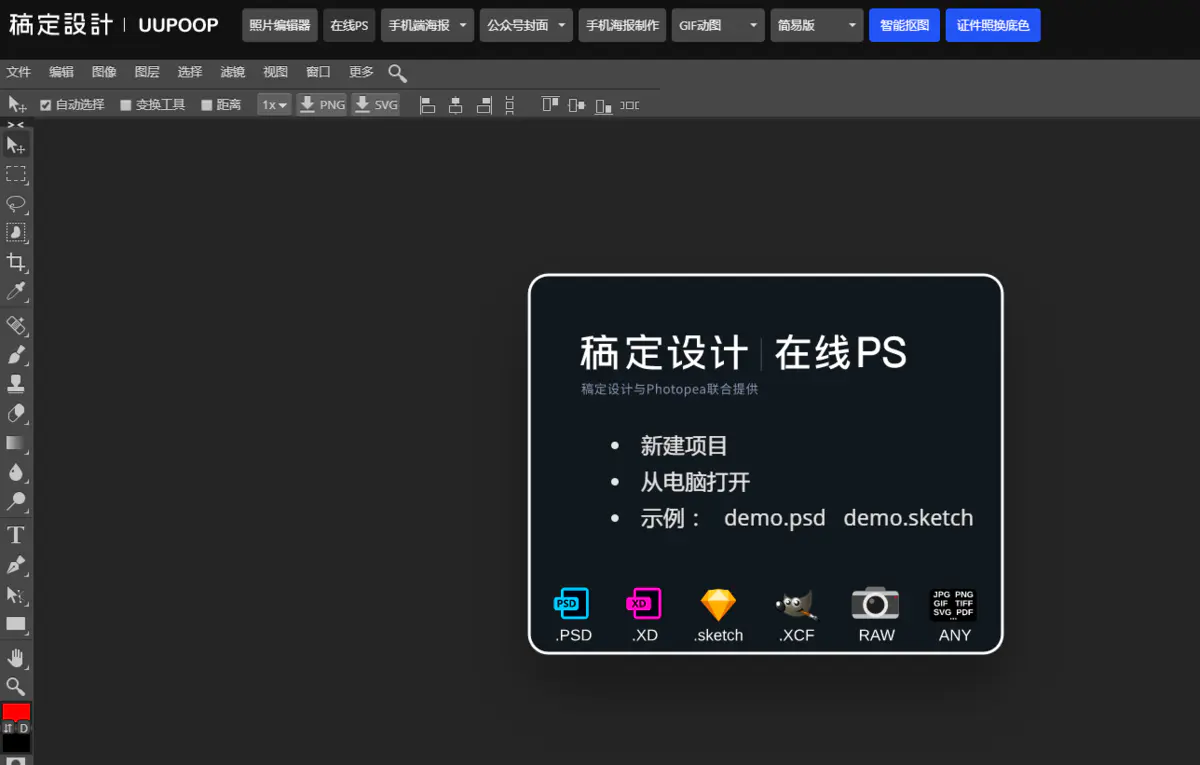The width and height of the screenshot is (1200, 765).
Task: Click the blue 智能抠图 button
Action: [x=904, y=25]
